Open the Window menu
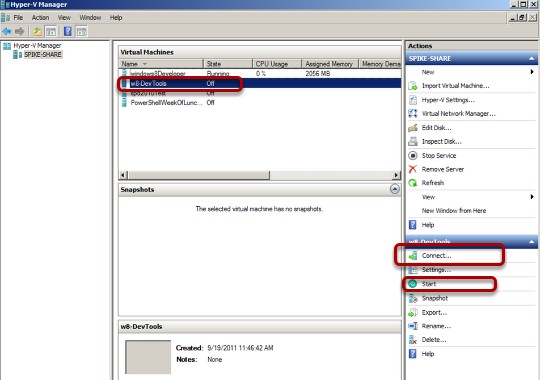Image resolution: width=540 pixels, height=380 pixels. coord(90,18)
